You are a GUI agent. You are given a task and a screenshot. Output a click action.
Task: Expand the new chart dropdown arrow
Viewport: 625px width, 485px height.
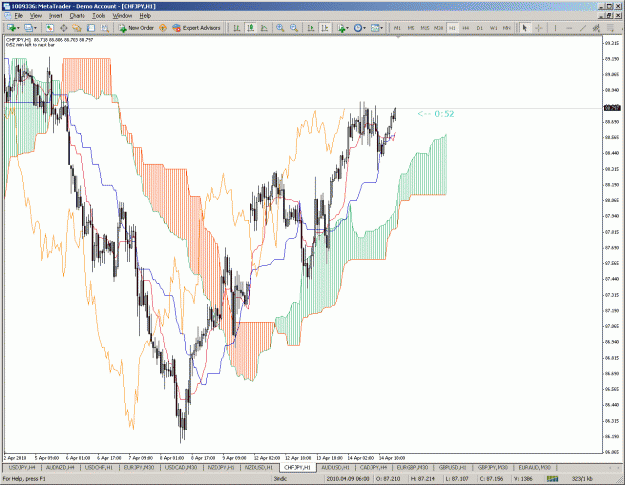click(x=18, y=28)
